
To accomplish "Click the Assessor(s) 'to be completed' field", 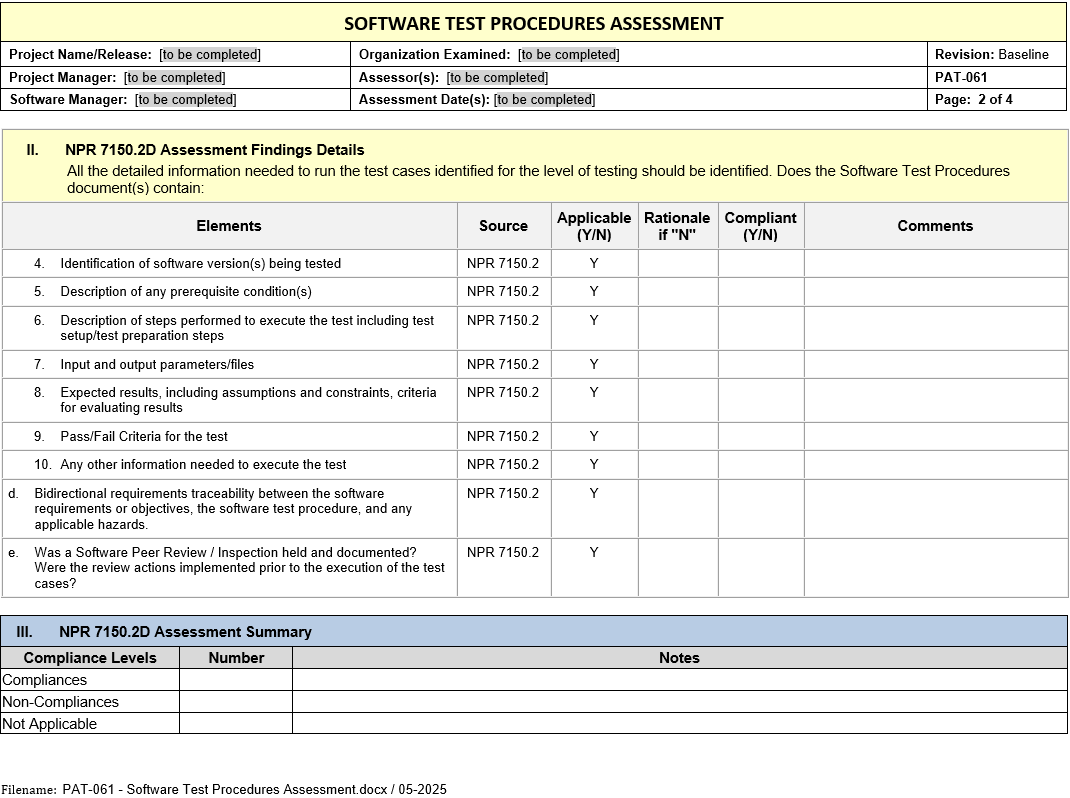I will click(x=497, y=77).
